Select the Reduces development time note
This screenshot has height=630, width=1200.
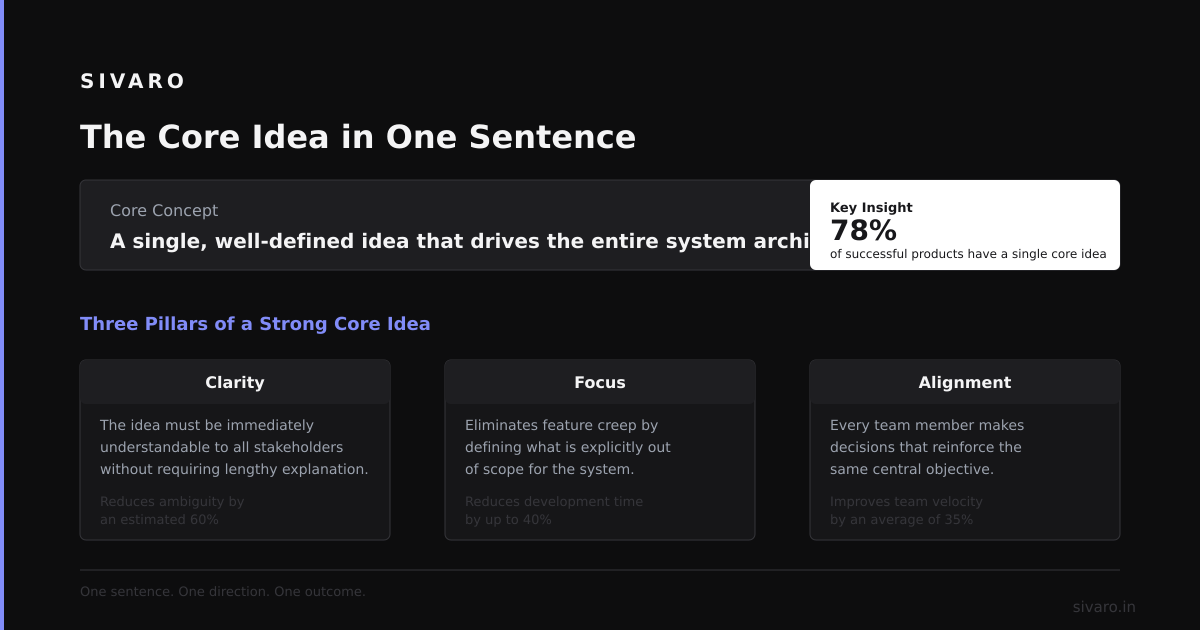pos(554,511)
